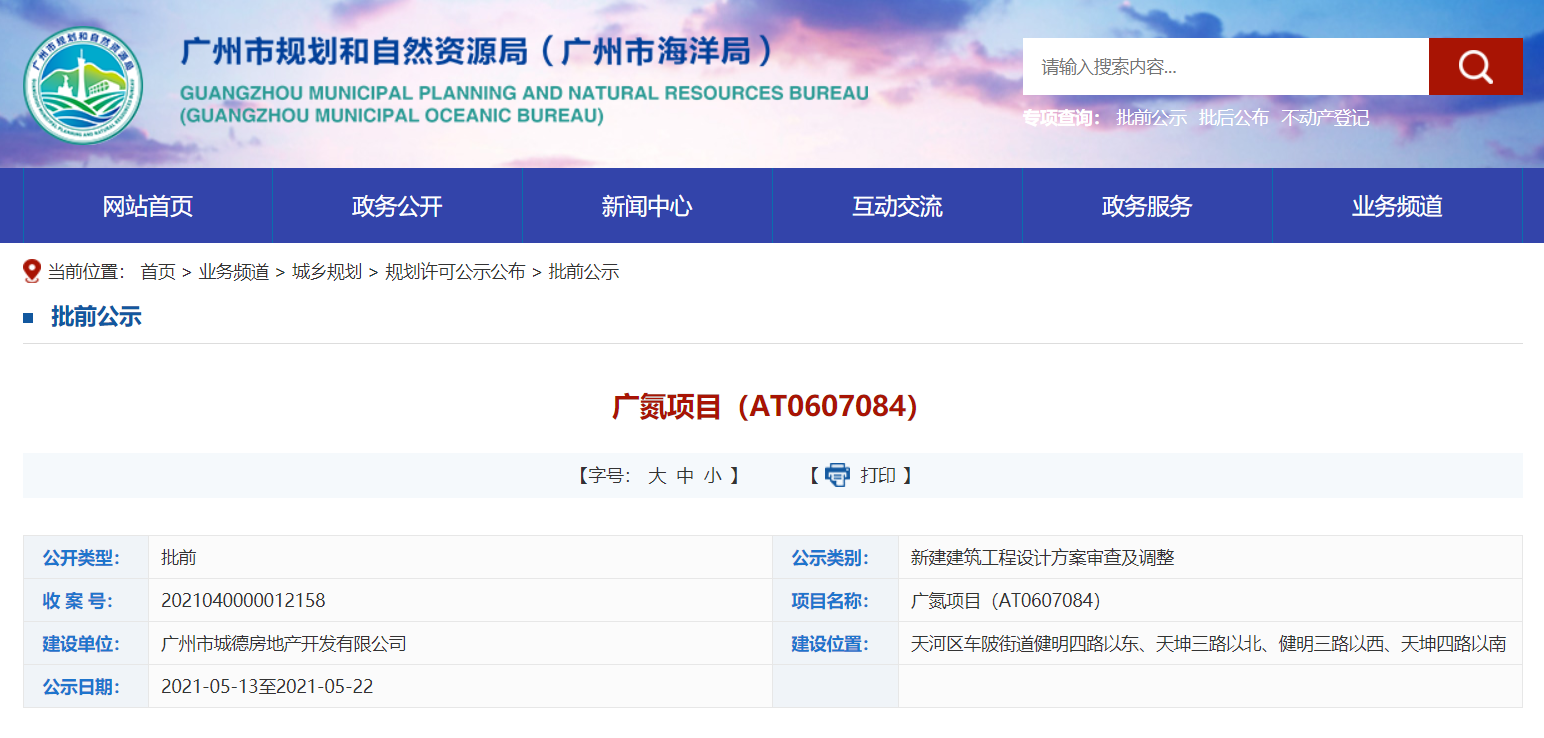Click the English bureau name text

524,104
